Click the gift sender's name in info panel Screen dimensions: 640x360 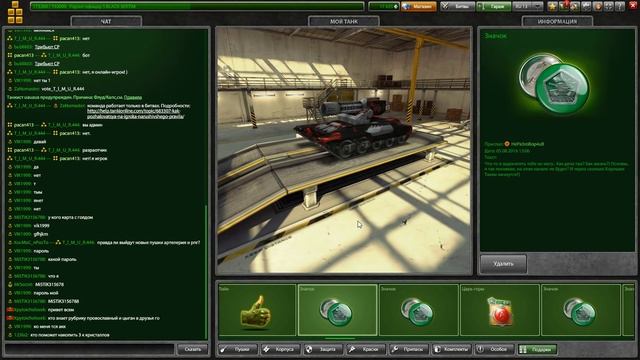pos(527,144)
